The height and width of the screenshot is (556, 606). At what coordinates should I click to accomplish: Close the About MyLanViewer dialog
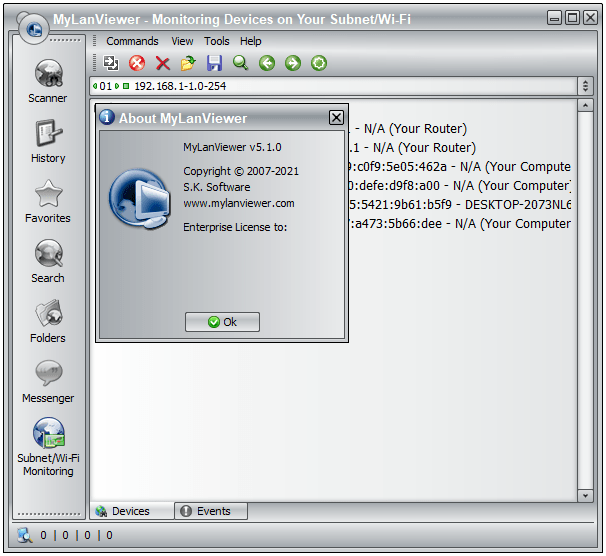[x=336, y=117]
